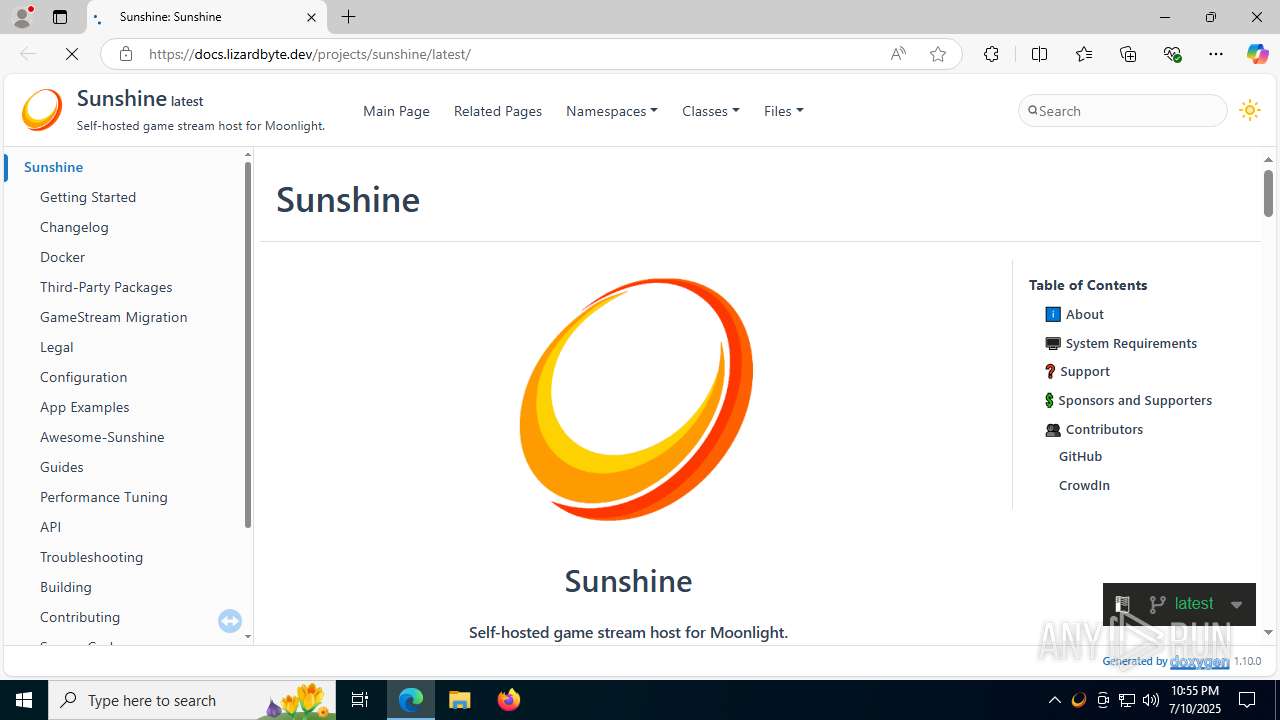Expand the latest version selector
The width and height of the screenshot is (1280, 720).
(x=1236, y=604)
